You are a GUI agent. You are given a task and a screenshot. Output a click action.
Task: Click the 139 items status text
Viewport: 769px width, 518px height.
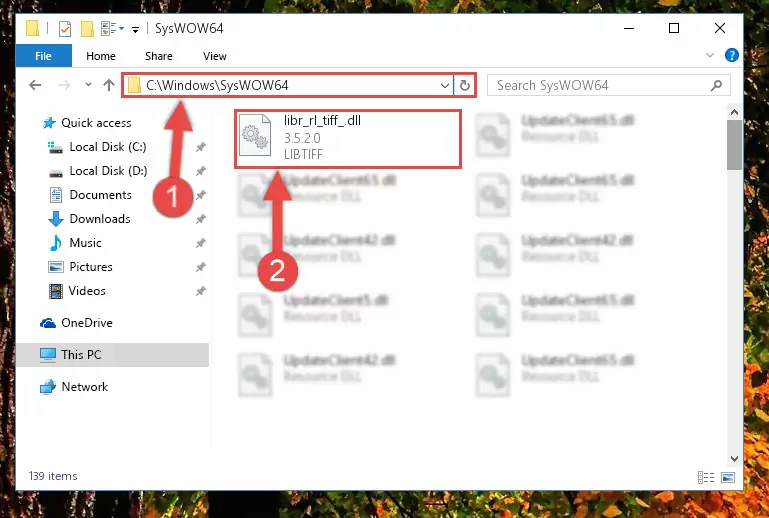point(53,476)
